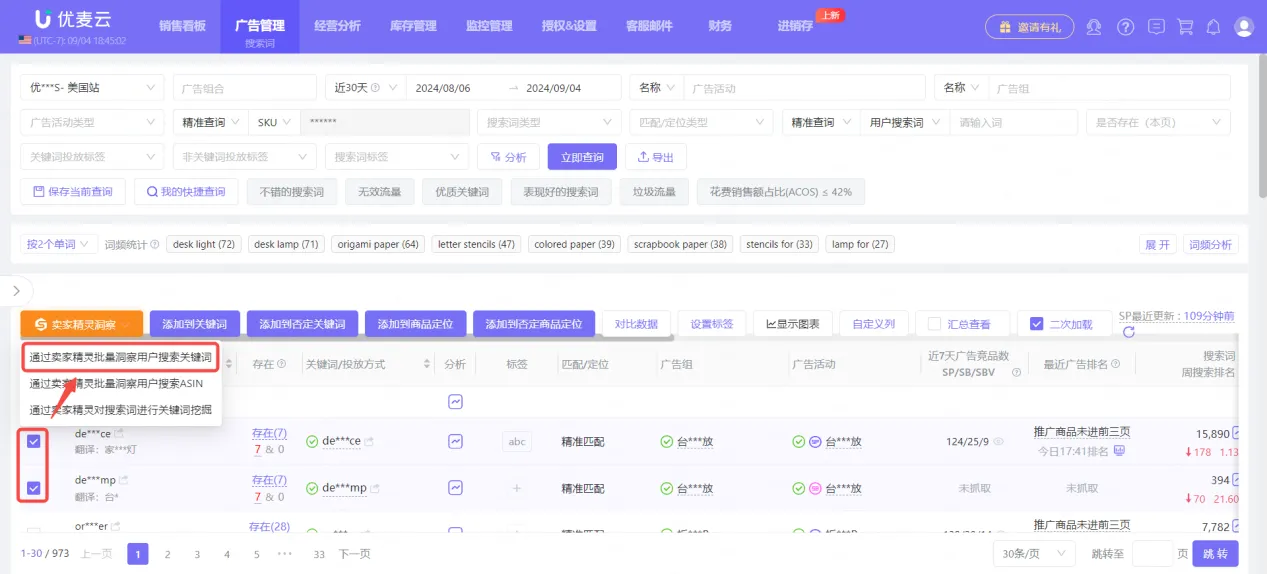Viewport: 1267px width, 574px height.
Task: Go to page 2 in pagination
Action: tap(168, 553)
